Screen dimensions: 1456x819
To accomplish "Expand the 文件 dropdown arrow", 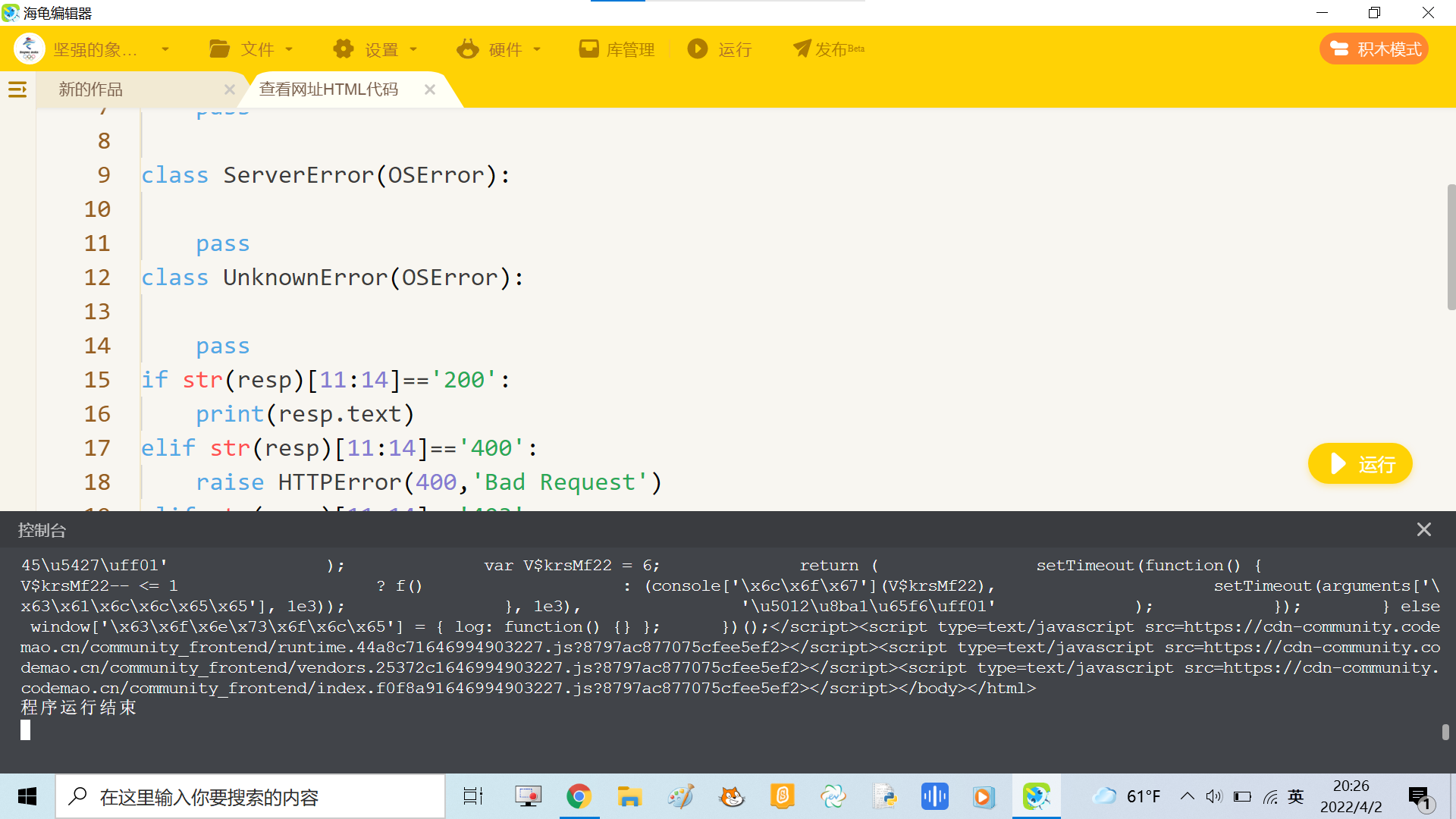I will click(289, 50).
